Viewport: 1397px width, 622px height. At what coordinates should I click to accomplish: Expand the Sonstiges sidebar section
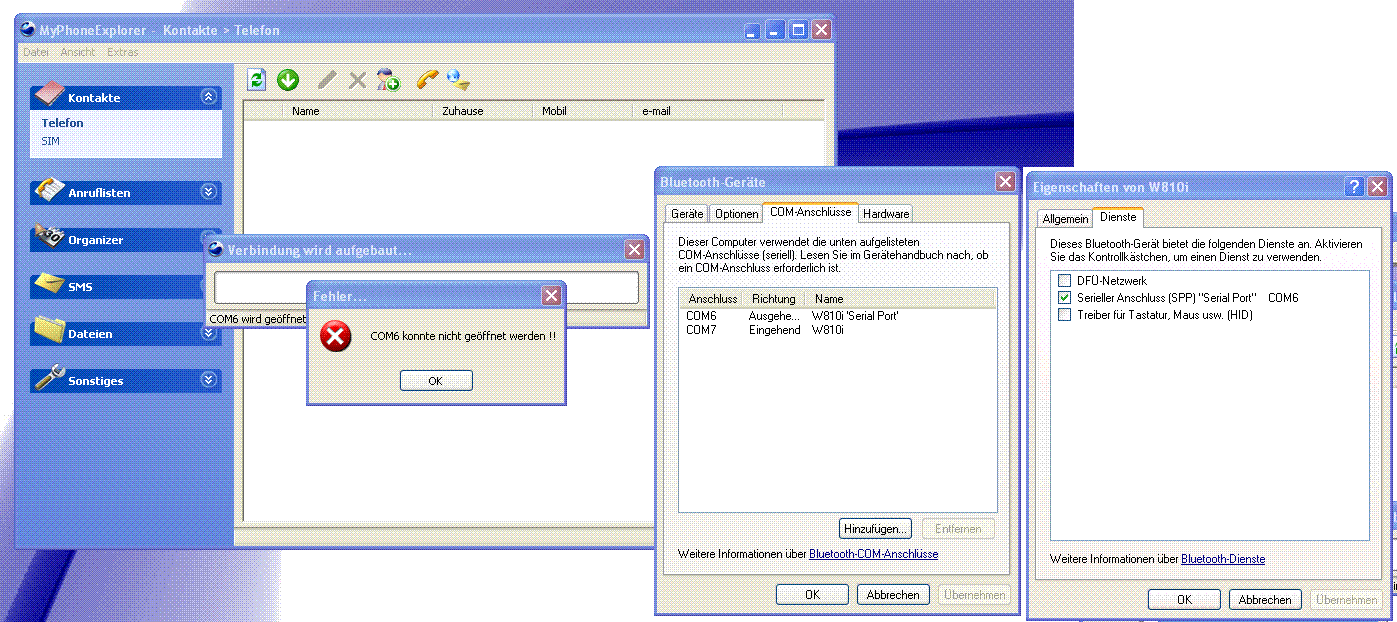[208, 380]
